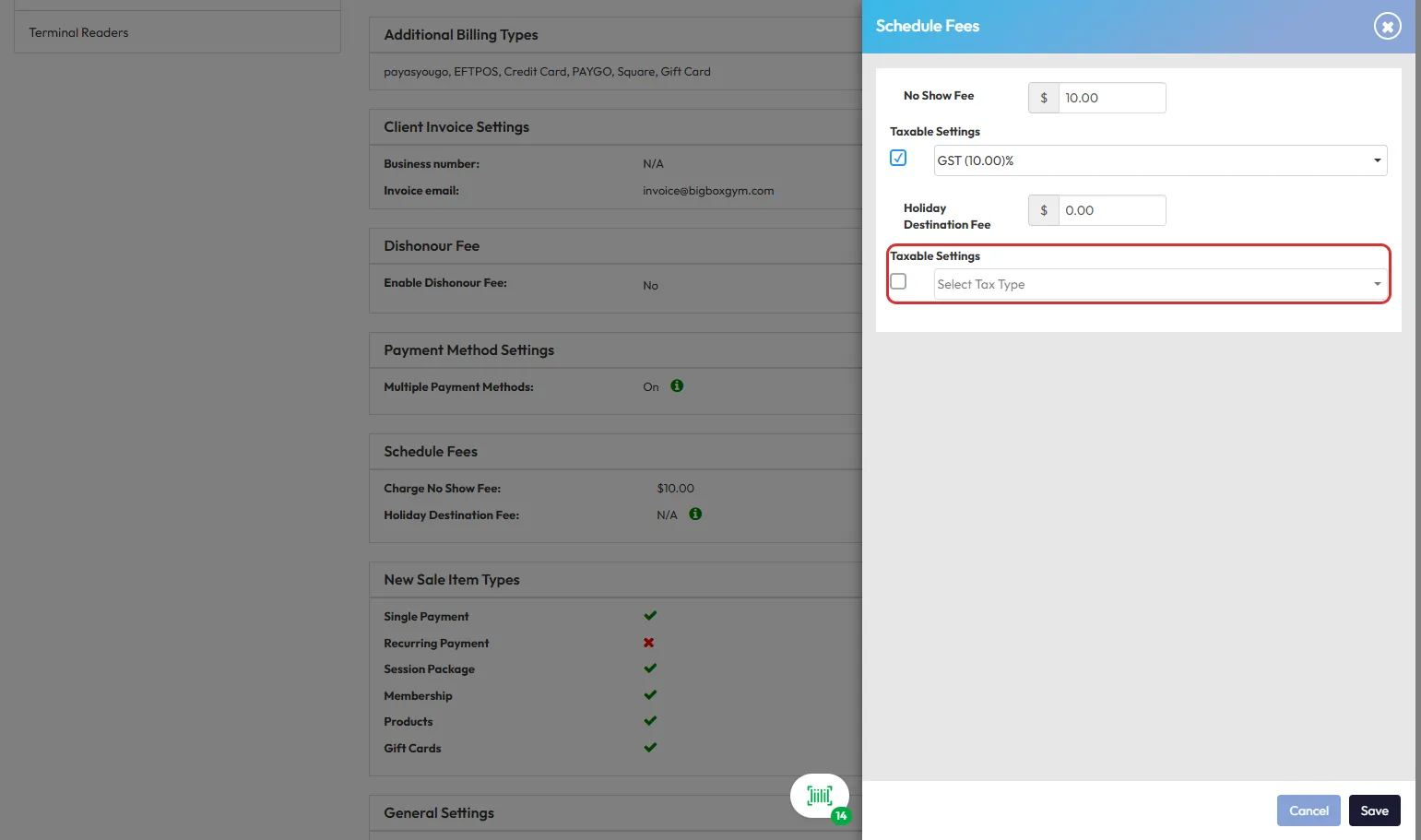Click the red X for Recurring Payment
The height and width of the screenshot is (840, 1421).
(x=649, y=643)
